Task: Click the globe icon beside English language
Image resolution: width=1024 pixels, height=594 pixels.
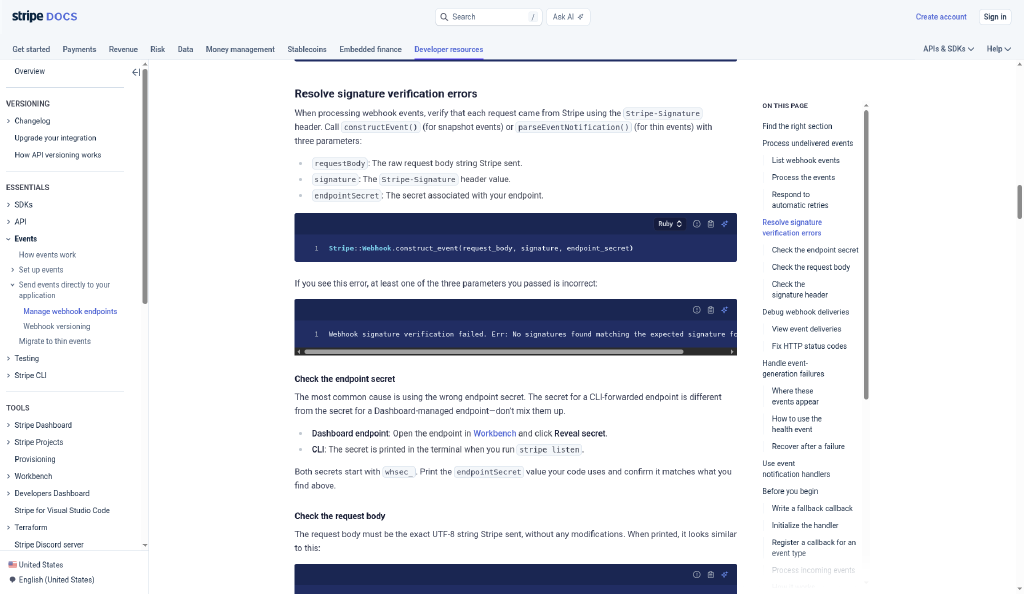Action: click(x=12, y=580)
